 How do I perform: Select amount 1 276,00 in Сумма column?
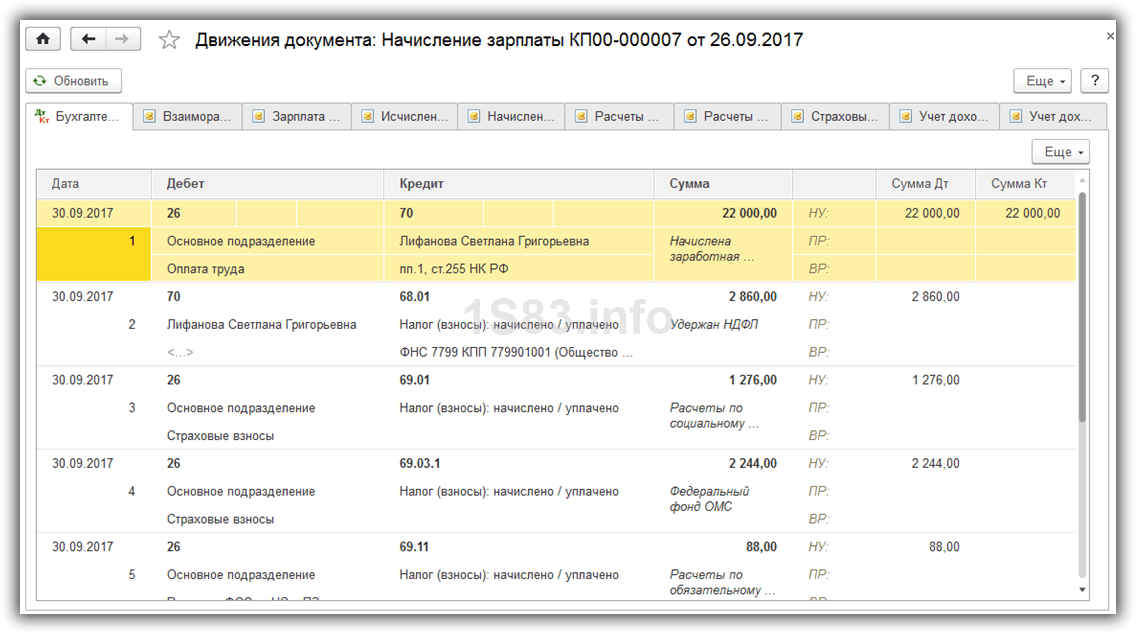[x=753, y=380]
